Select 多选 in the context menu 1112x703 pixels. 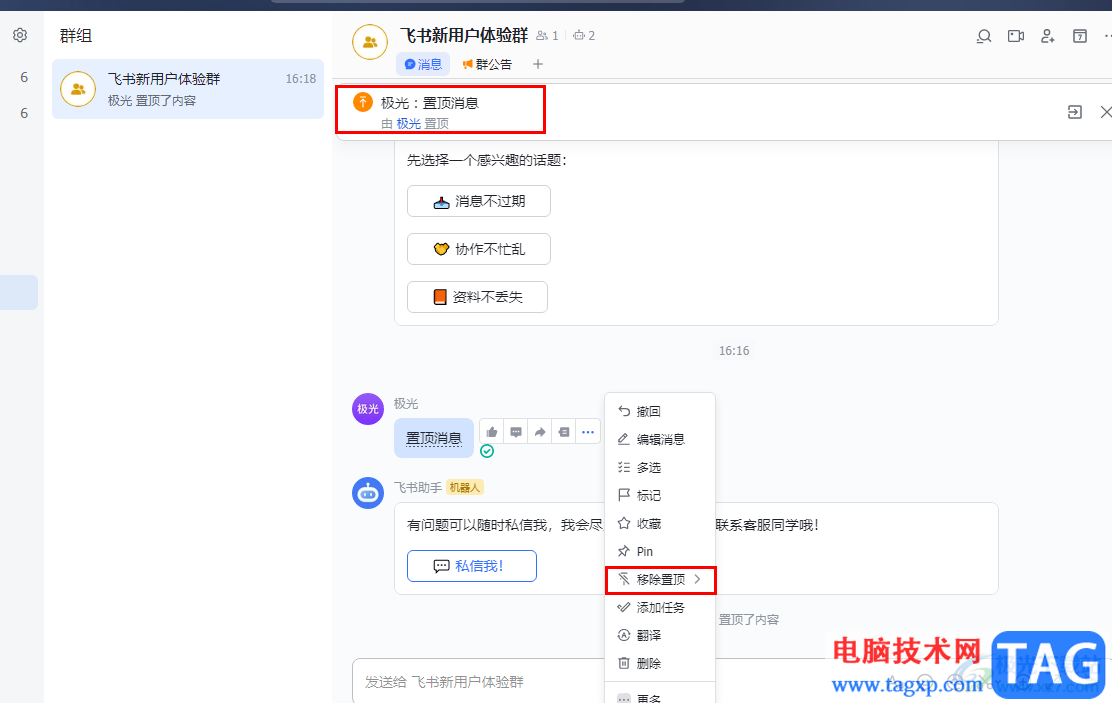coord(660,467)
